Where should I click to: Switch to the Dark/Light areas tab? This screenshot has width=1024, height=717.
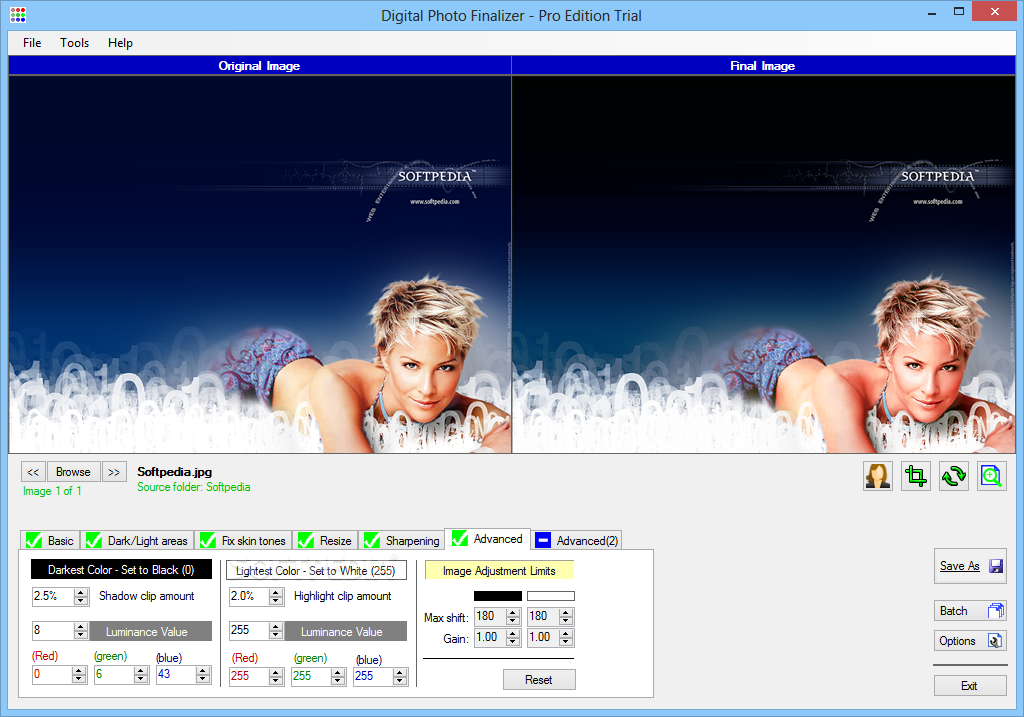(137, 541)
